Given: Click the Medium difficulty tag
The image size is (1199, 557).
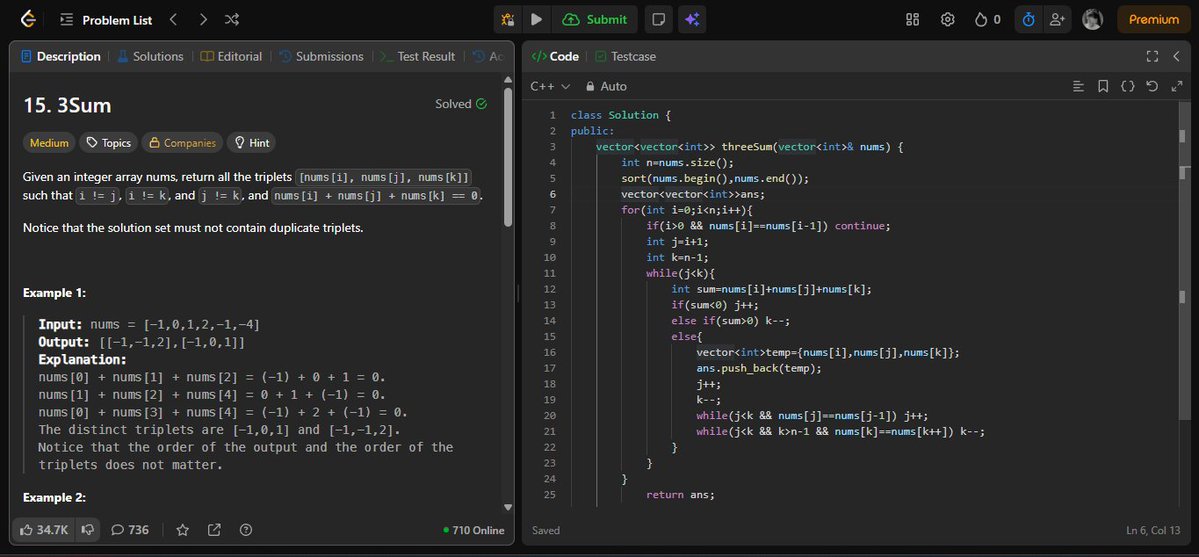Looking at the screenshot, I should 50,142.
